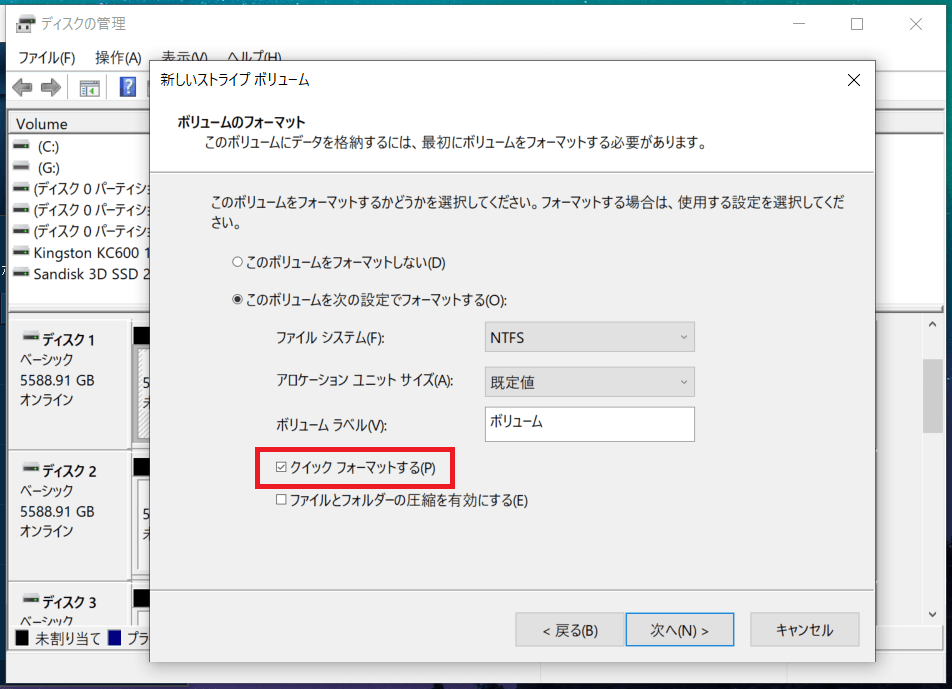Expand the アロケーション ユニット サイズ dropdown

589,381
